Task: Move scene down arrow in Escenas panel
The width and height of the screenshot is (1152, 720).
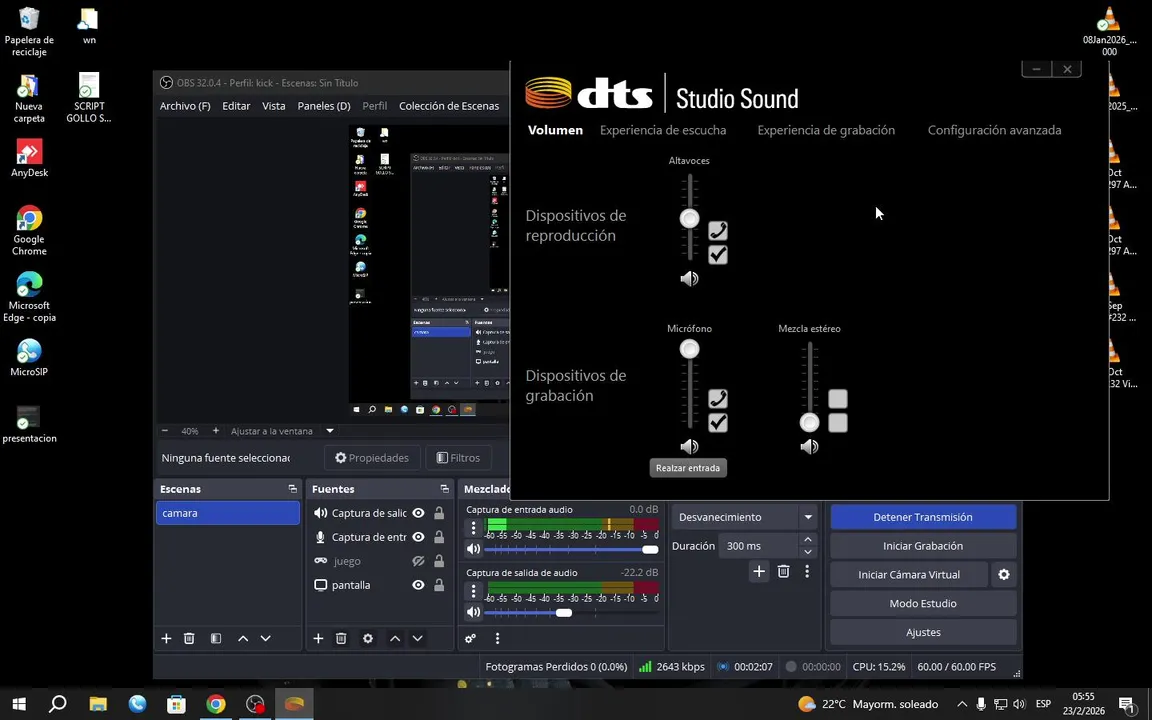Action: tap(266, 638)
